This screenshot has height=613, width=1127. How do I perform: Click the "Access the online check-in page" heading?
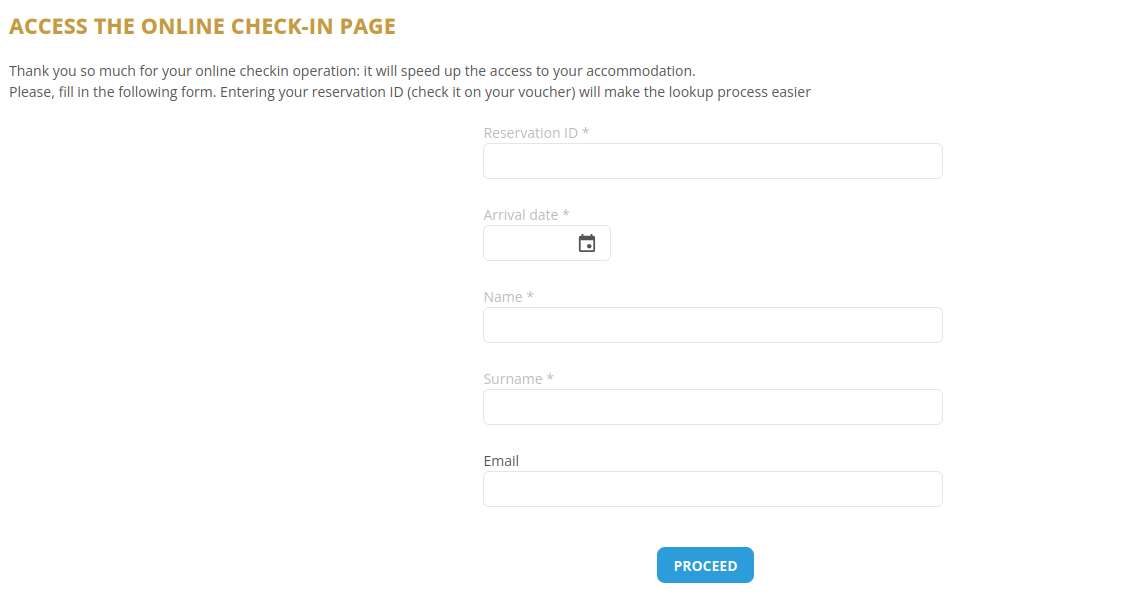[x=202, y=27]
